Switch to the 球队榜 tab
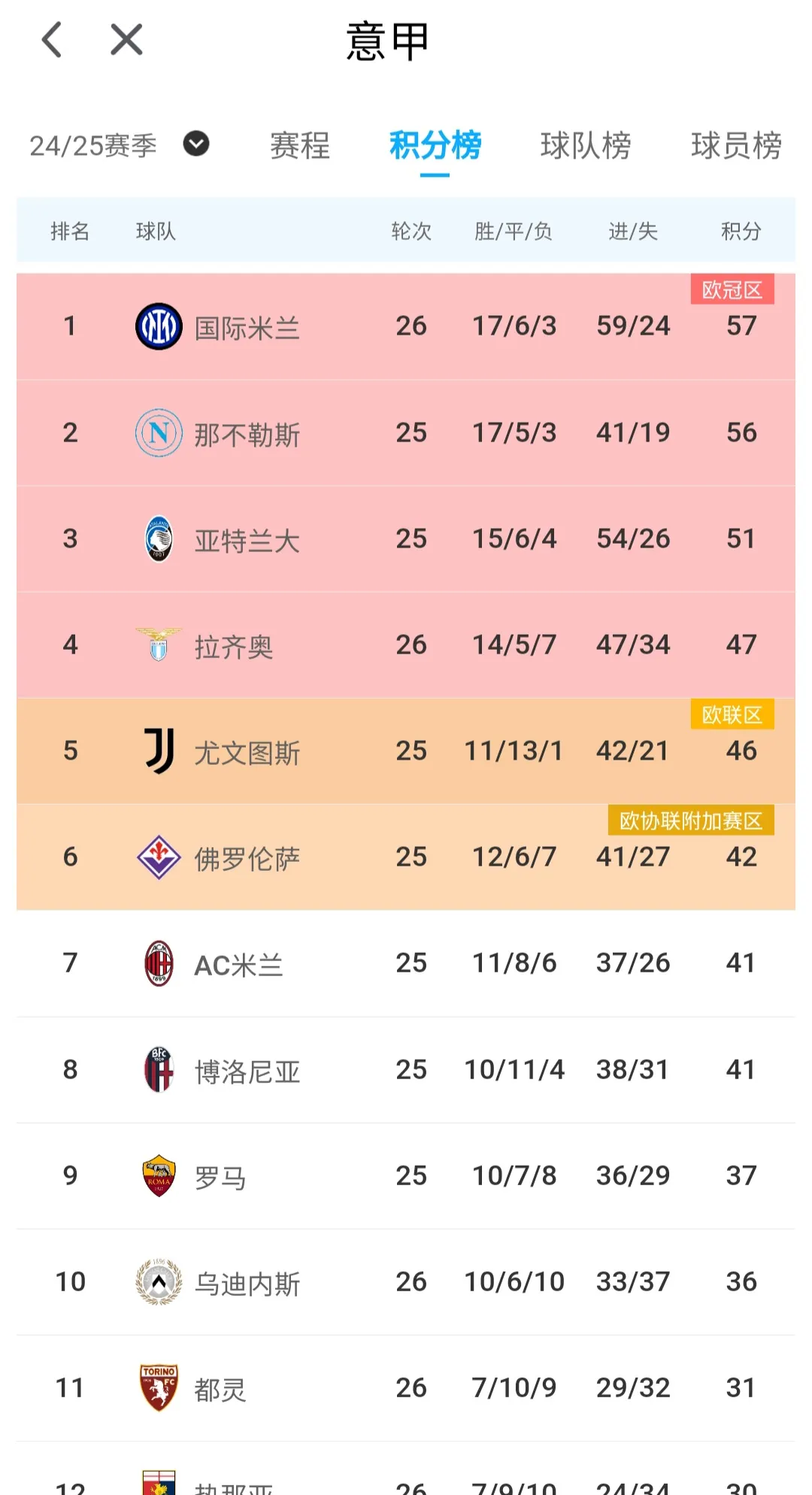The width and height of the screenshot is (812, 1495). tap(586, 145)
